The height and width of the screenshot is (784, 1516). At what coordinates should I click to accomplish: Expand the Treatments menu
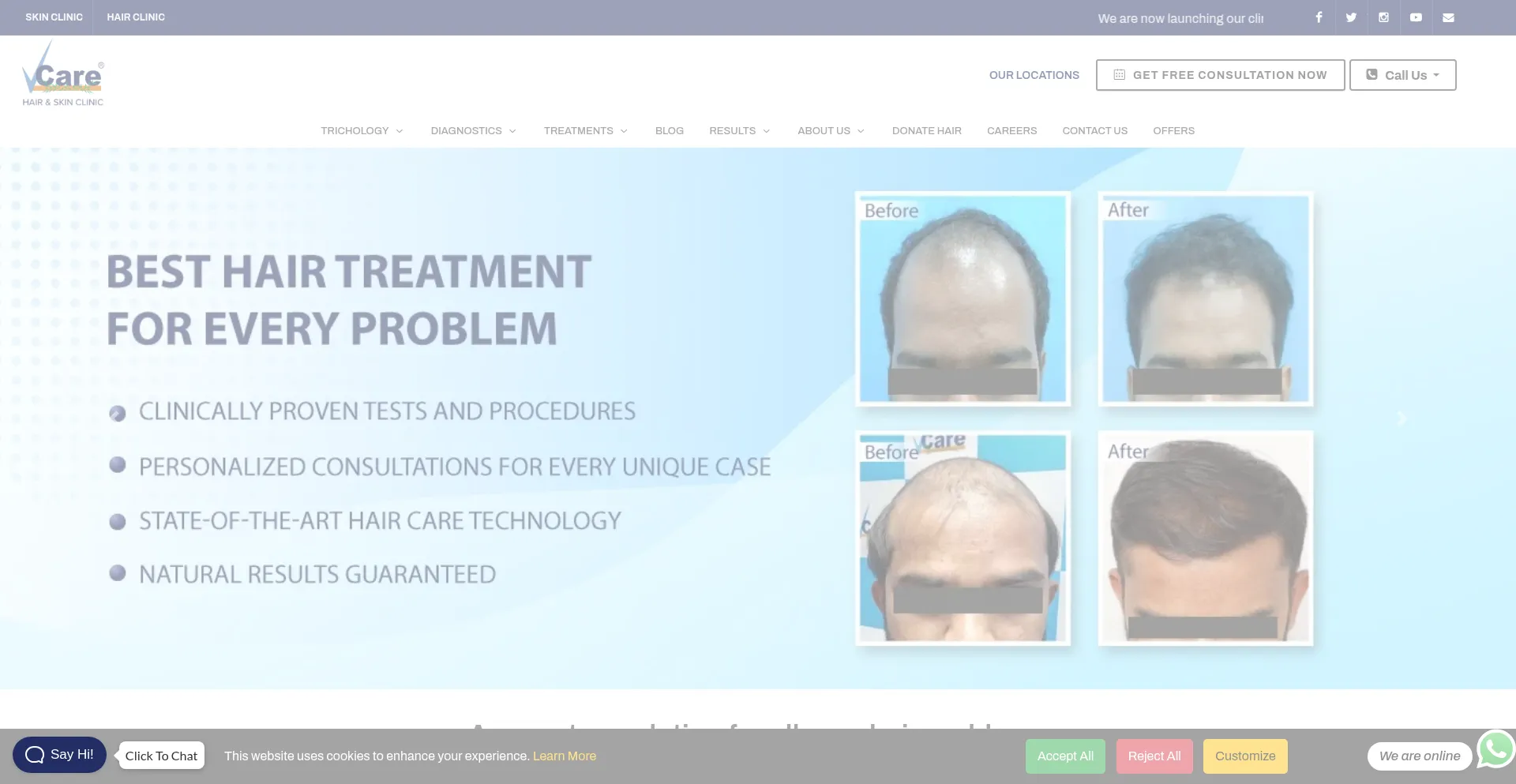click(585, 131)
